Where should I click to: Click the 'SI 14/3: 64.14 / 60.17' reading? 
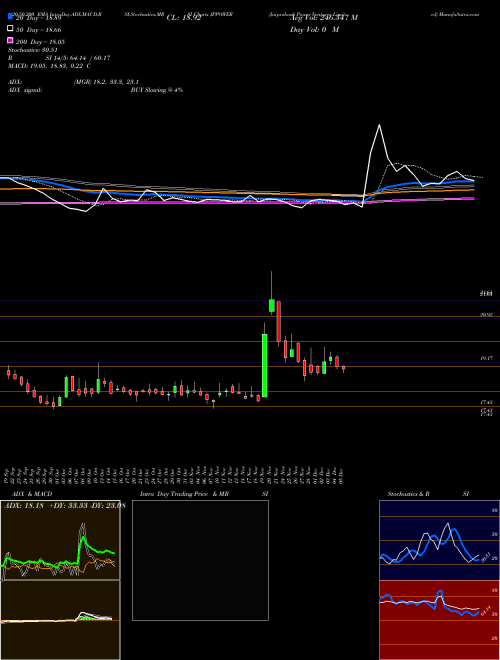pyautogui.click(x=78, y=58)
